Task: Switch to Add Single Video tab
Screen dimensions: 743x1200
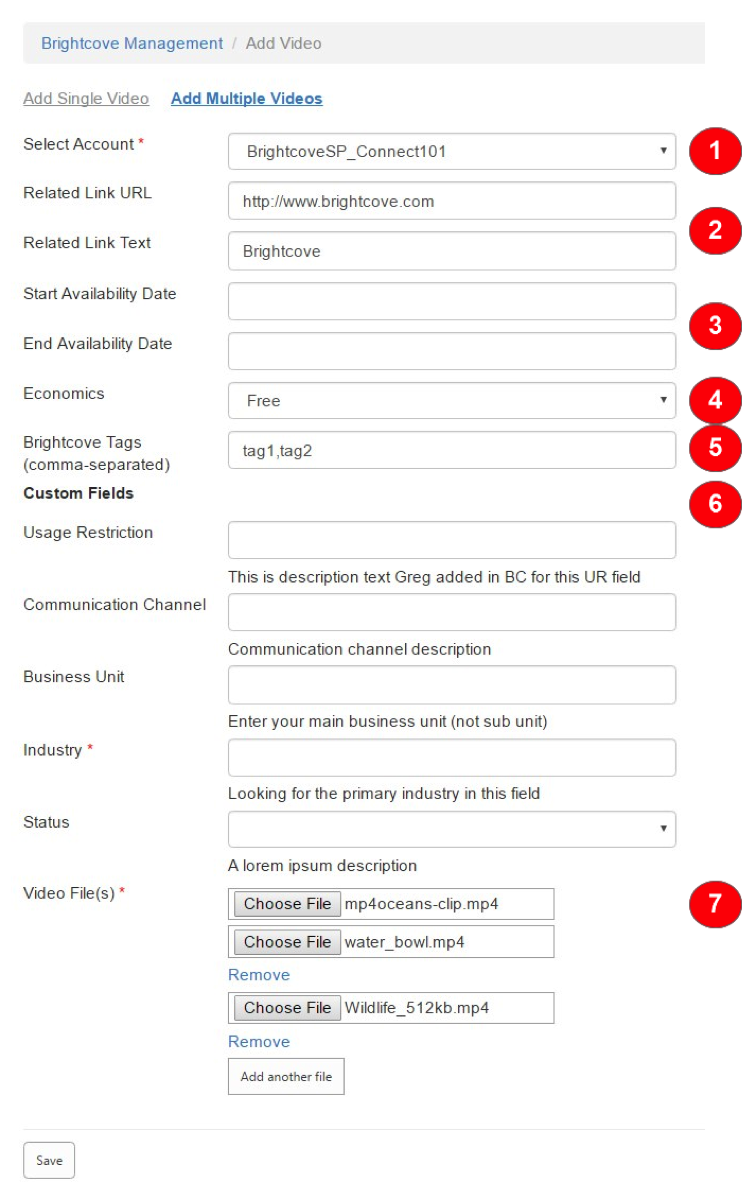Action: coord(86,98)
